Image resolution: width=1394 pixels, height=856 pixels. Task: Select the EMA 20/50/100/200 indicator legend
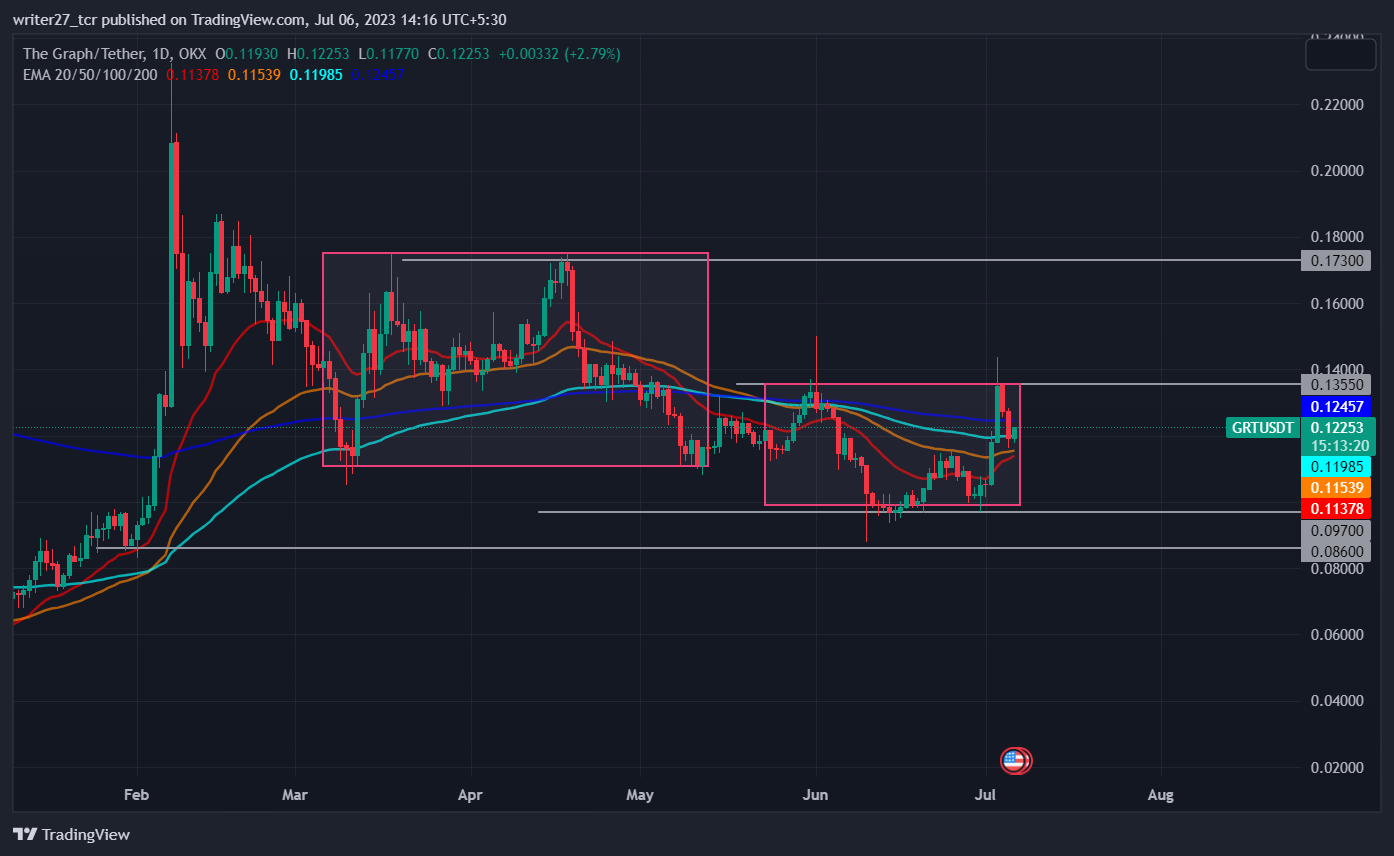[x=89, y=74]
